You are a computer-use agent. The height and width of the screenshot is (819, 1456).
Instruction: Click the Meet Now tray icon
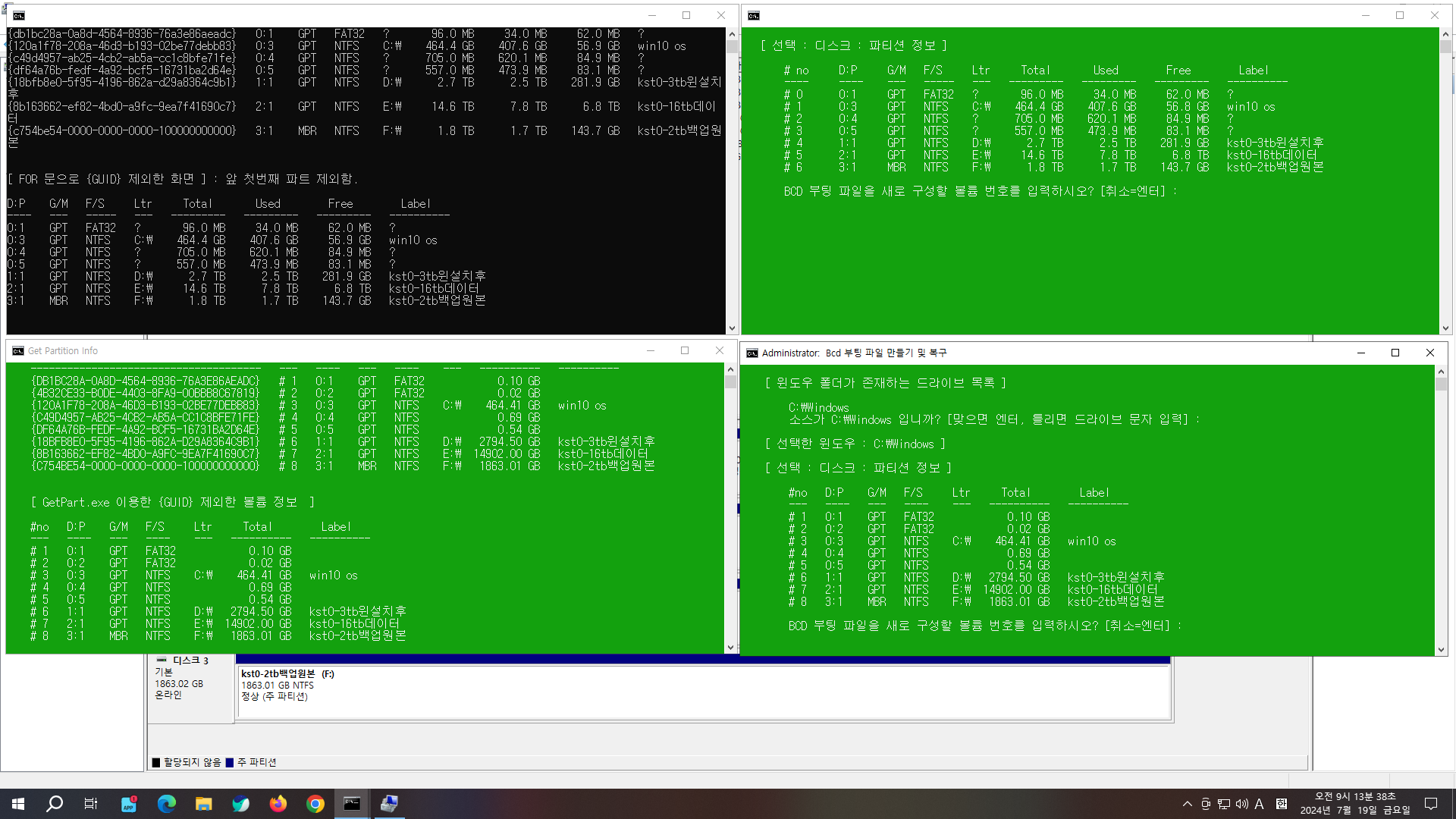[x=1206, y=804]
